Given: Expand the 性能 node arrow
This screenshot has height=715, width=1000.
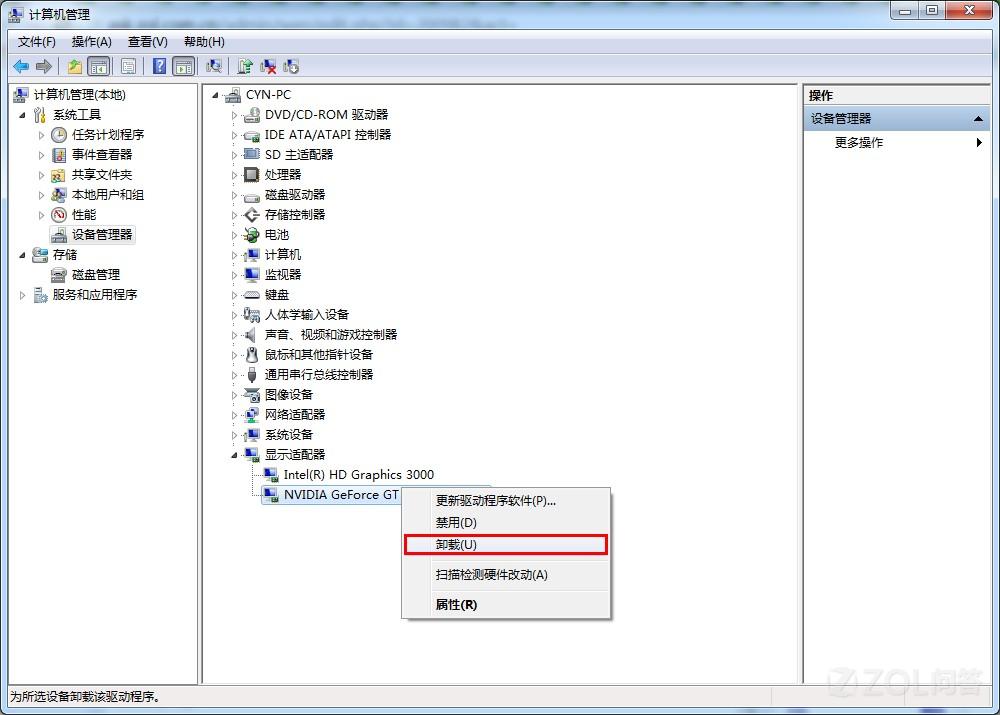Looking at the screenshot, I should [x=41, y=215].
